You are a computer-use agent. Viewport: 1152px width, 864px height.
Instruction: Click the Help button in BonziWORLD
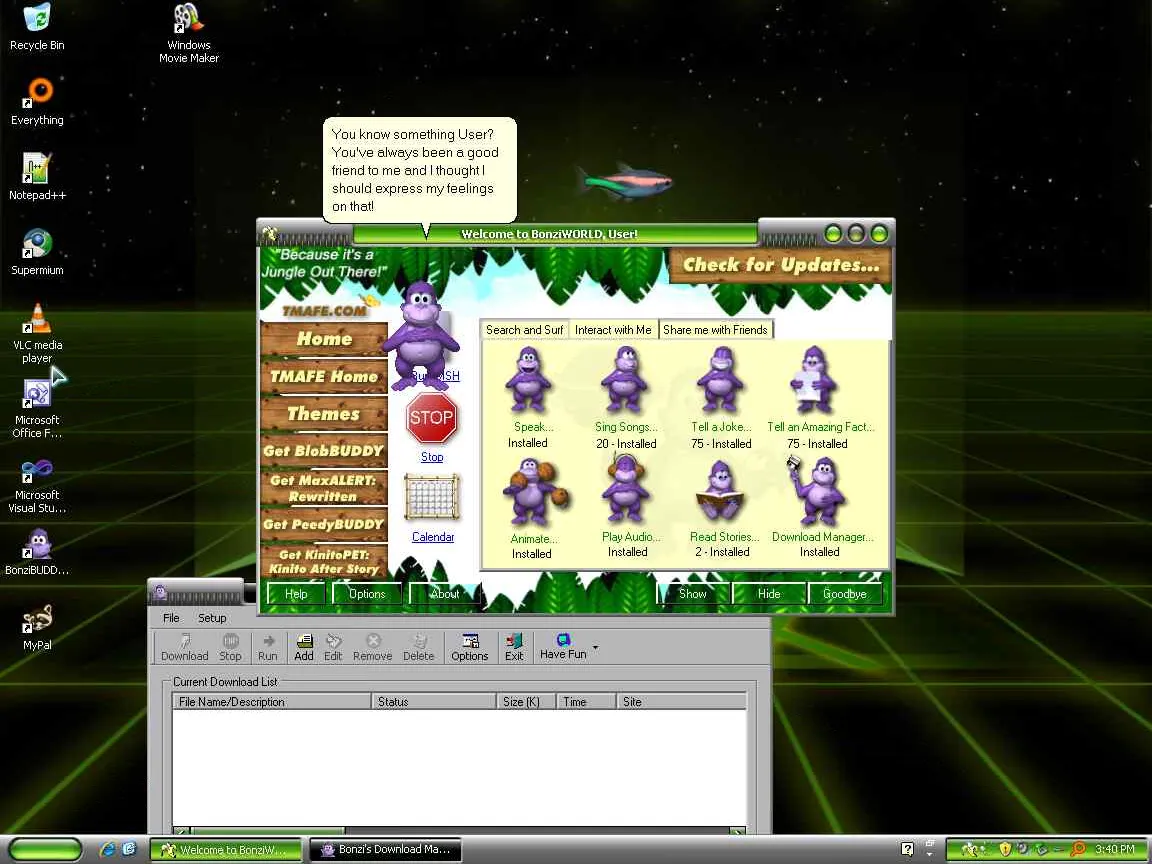(296, 594)
